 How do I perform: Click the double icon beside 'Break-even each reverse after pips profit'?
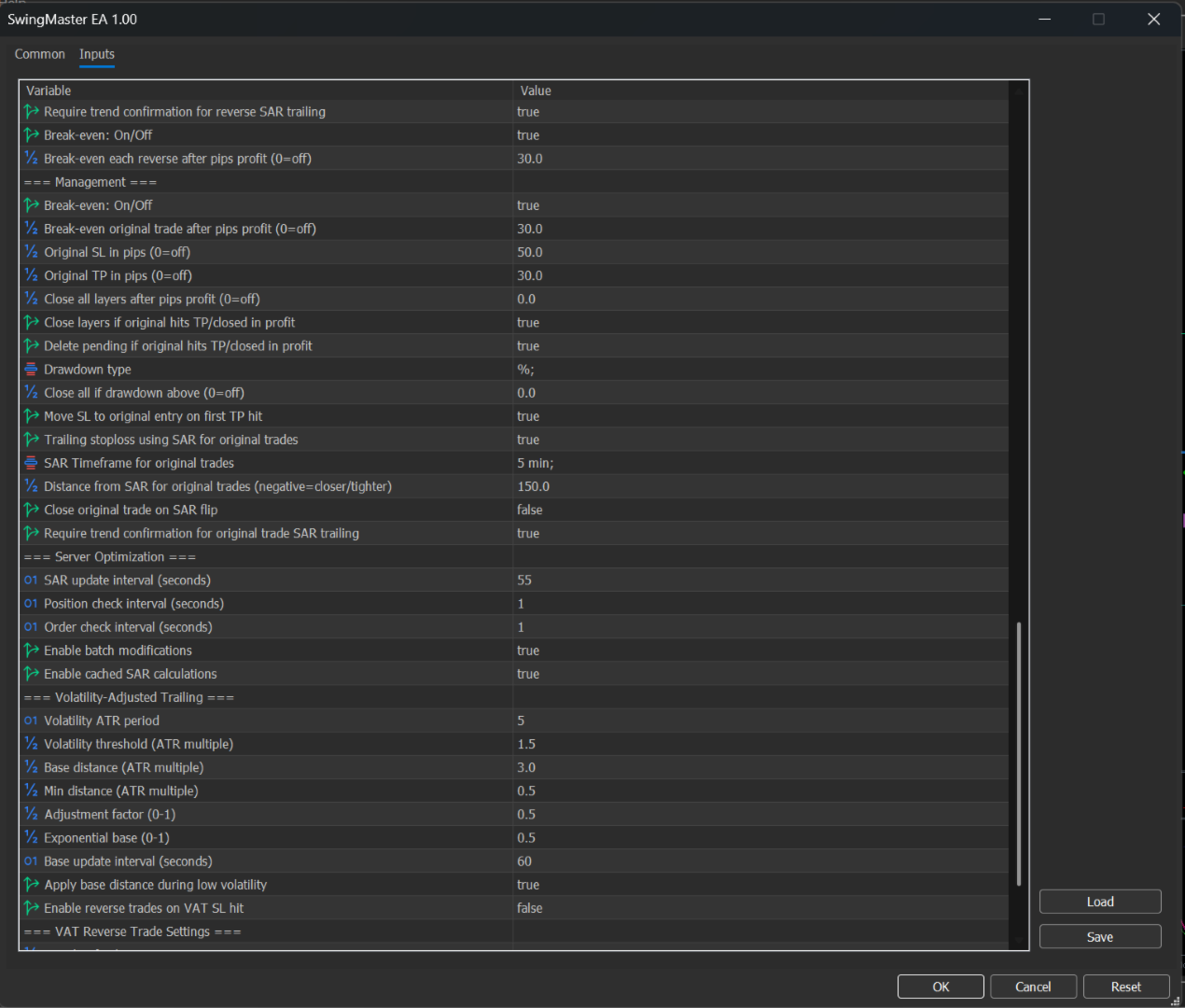(31, 159)
